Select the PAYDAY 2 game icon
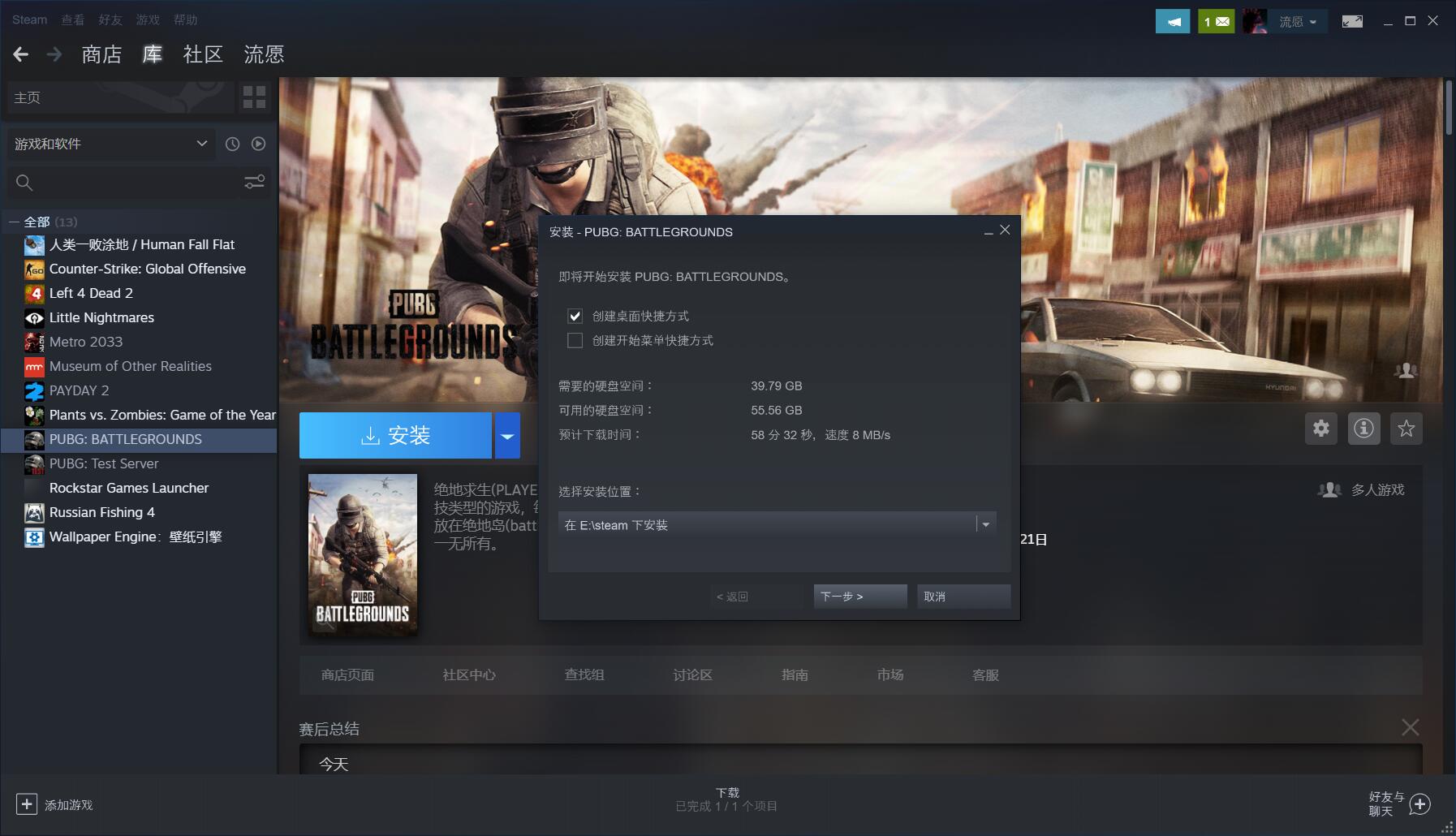 coord(34,390)
